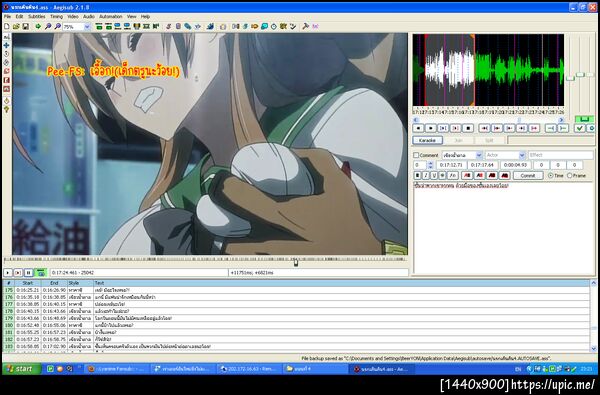The image size is (600, 395).
Task: Switch to the 202.172.16.63 Remote taskbar window
Action: tap(249, 369)
